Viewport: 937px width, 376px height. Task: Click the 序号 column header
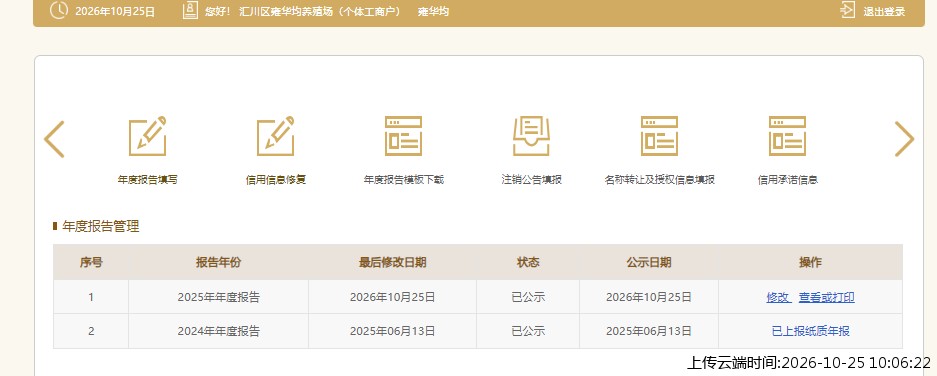91,262
